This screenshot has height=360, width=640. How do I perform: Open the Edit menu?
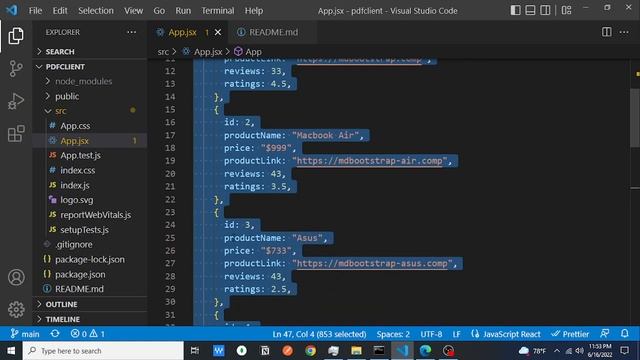(60, 11)
